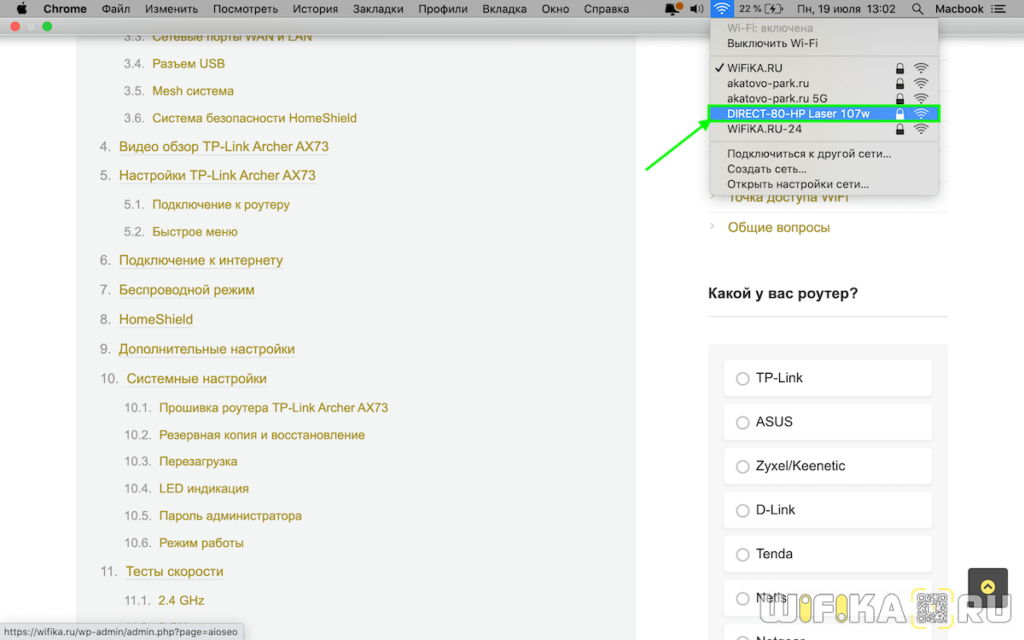The image size is (1024, 640).
Task: Pick the D-Link poll option
Action: [x=742, y=511]
